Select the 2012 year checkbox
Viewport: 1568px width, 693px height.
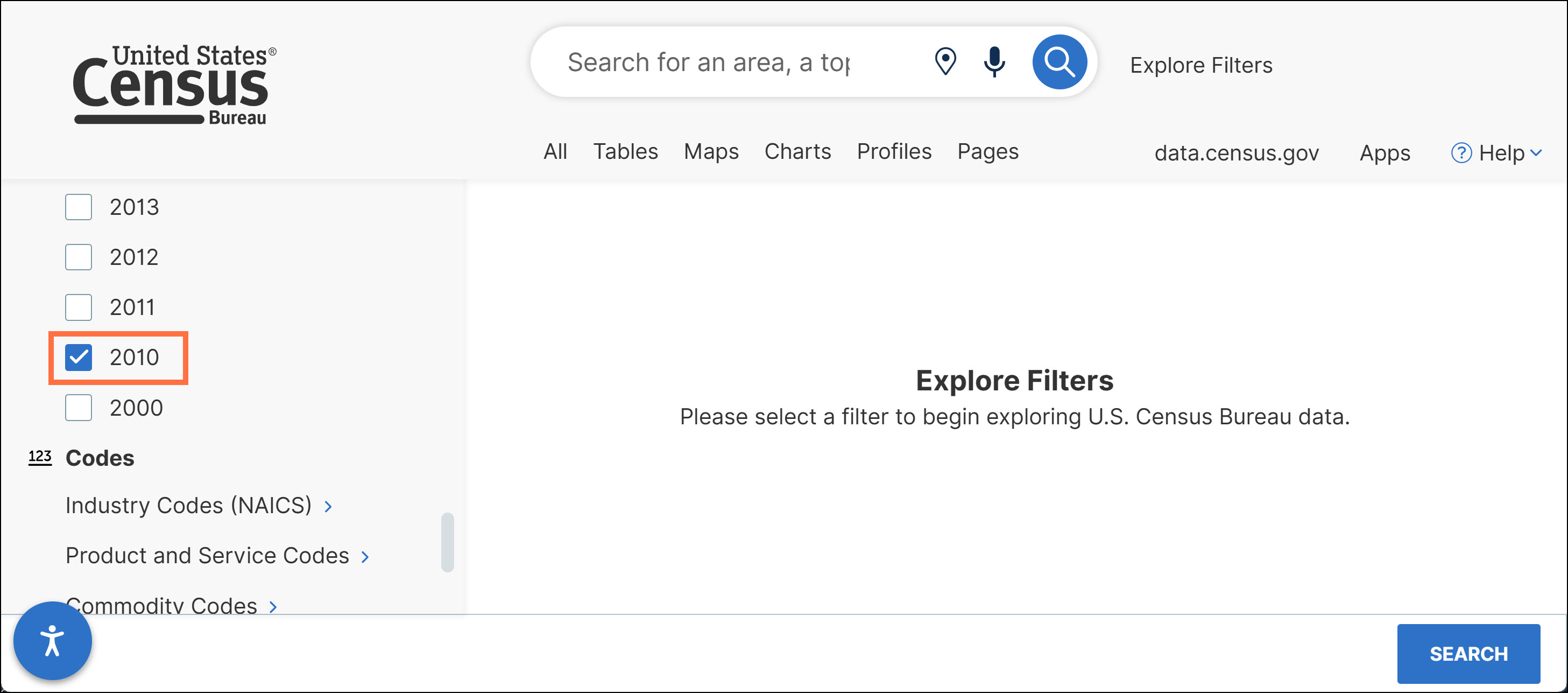click(79, 257)
